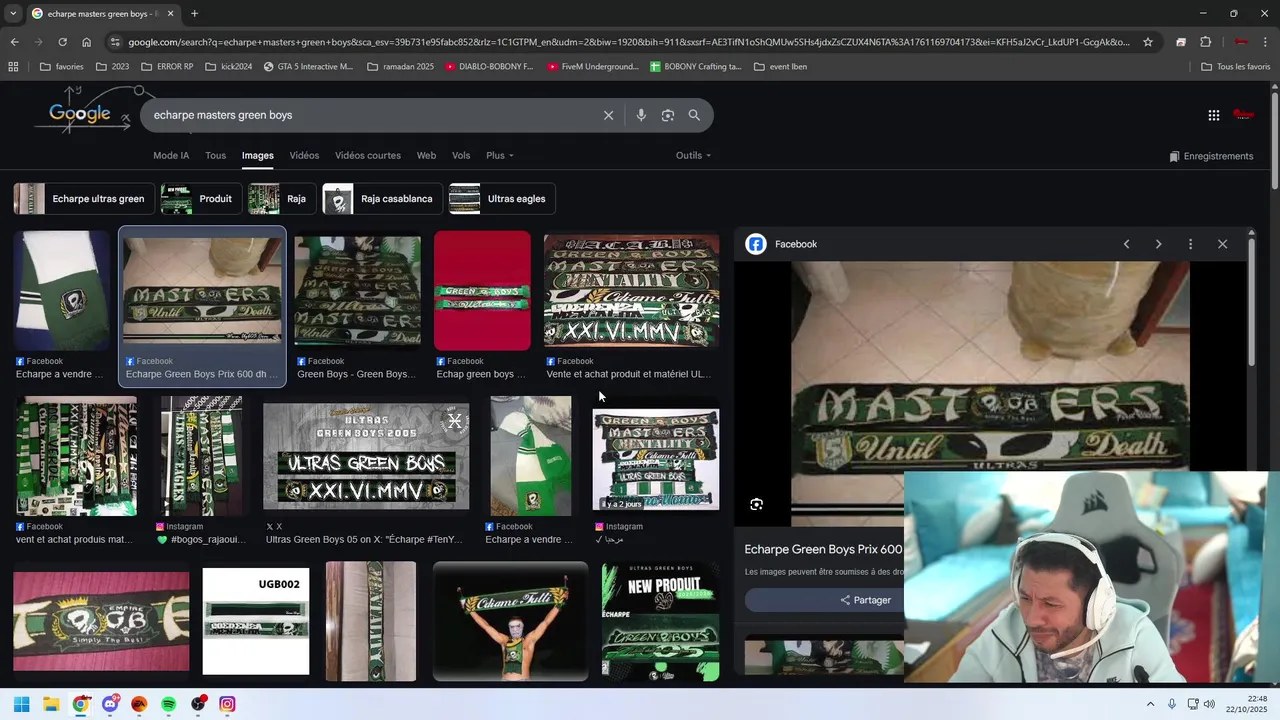Open the '#bogos_rajaoui' Instagram thumbnail
Screen dimensions: 1280x720
[x=201, y=456]
